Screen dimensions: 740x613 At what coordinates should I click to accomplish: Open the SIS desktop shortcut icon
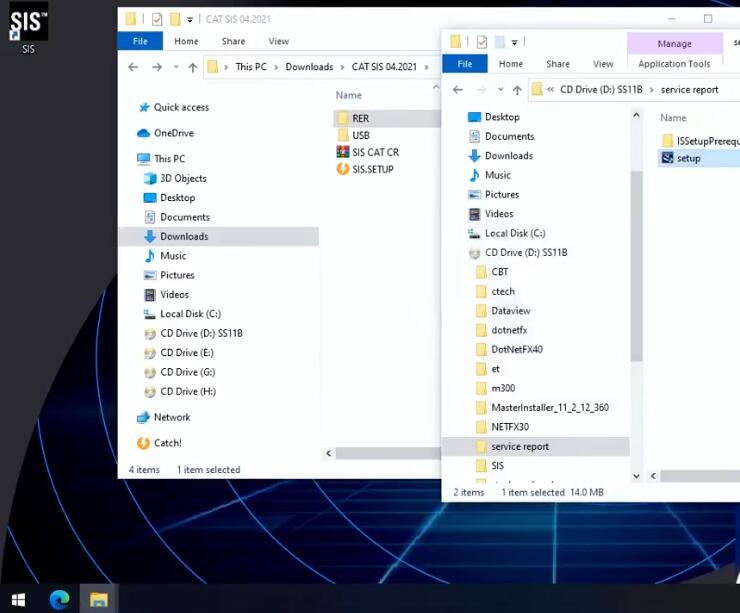[x=28, y=27]
